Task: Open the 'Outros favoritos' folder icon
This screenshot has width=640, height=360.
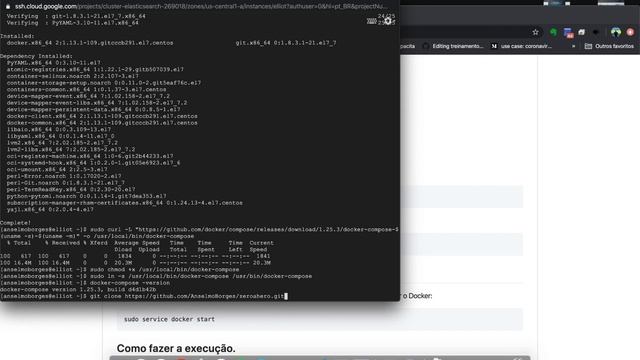Action: click(x=588, y=46)
